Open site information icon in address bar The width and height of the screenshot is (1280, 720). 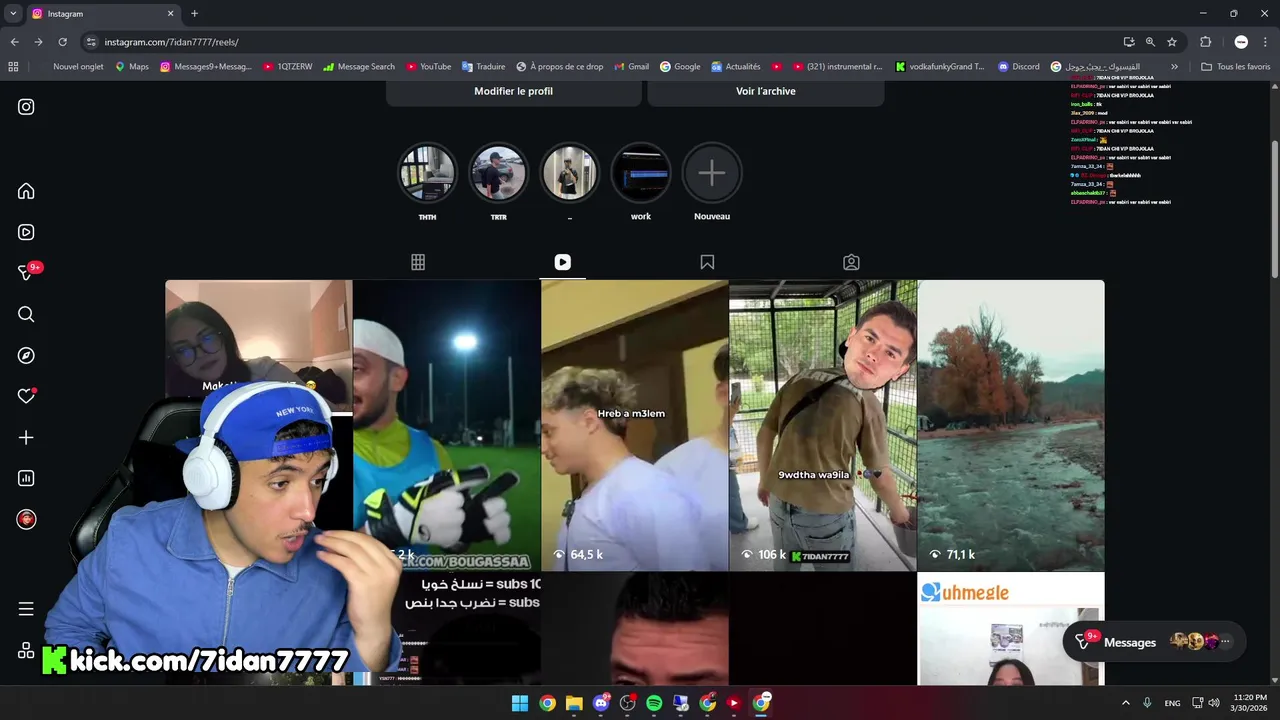tap(91, 42)
